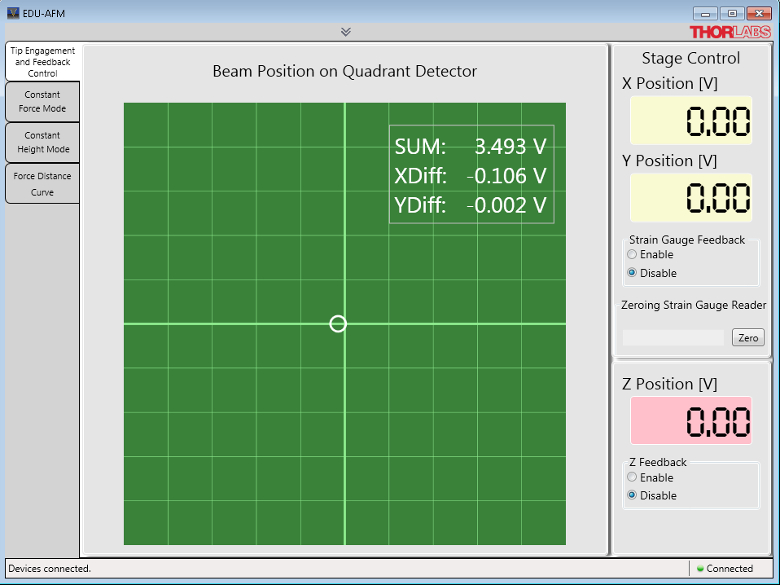Switch to Constant Force Mode tab
The image size is (780, 585).
pyautogui.click(x=42, y=101)
